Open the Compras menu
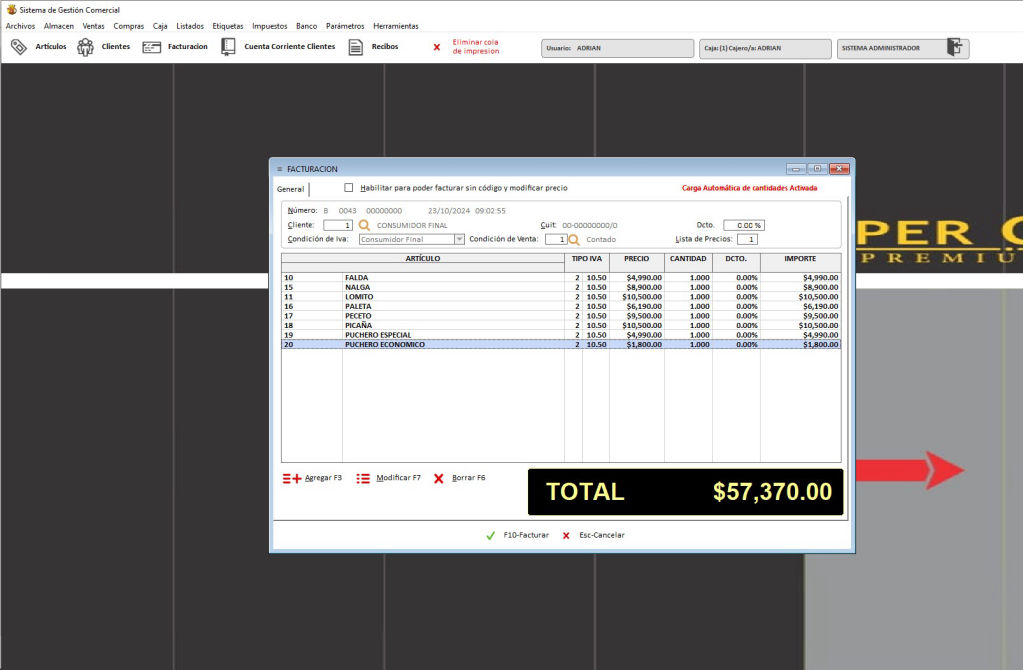This screenshot has height=670, width=1023. [x=129, y=26]
